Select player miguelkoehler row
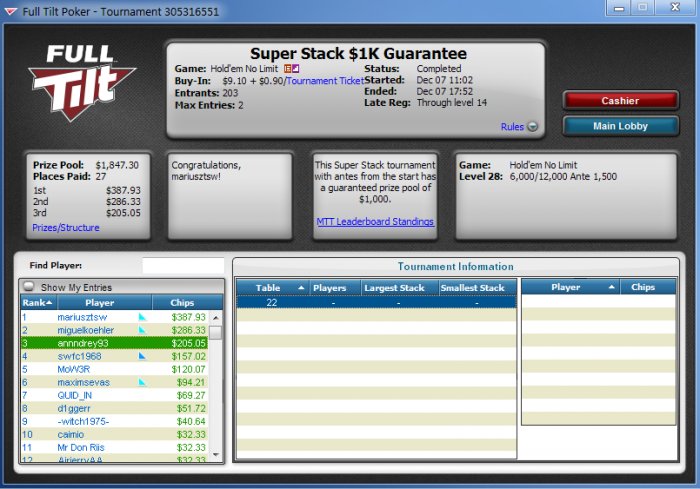Viewport: 700px width, 489px height. (114, 330)
